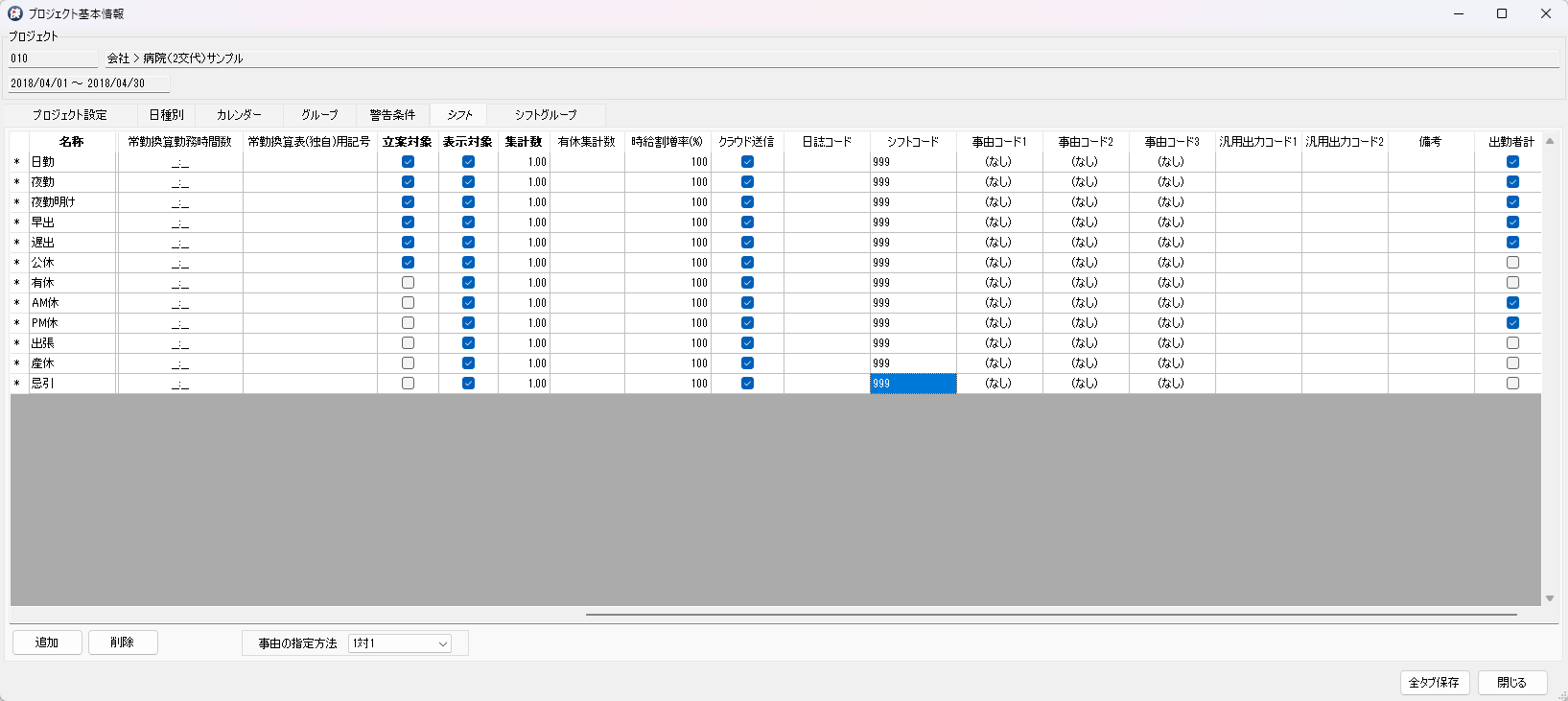Screen dimensions: 1568x701
Task: Uncheck 立案対象 for the 日勤 row
Action: (408, 162)
